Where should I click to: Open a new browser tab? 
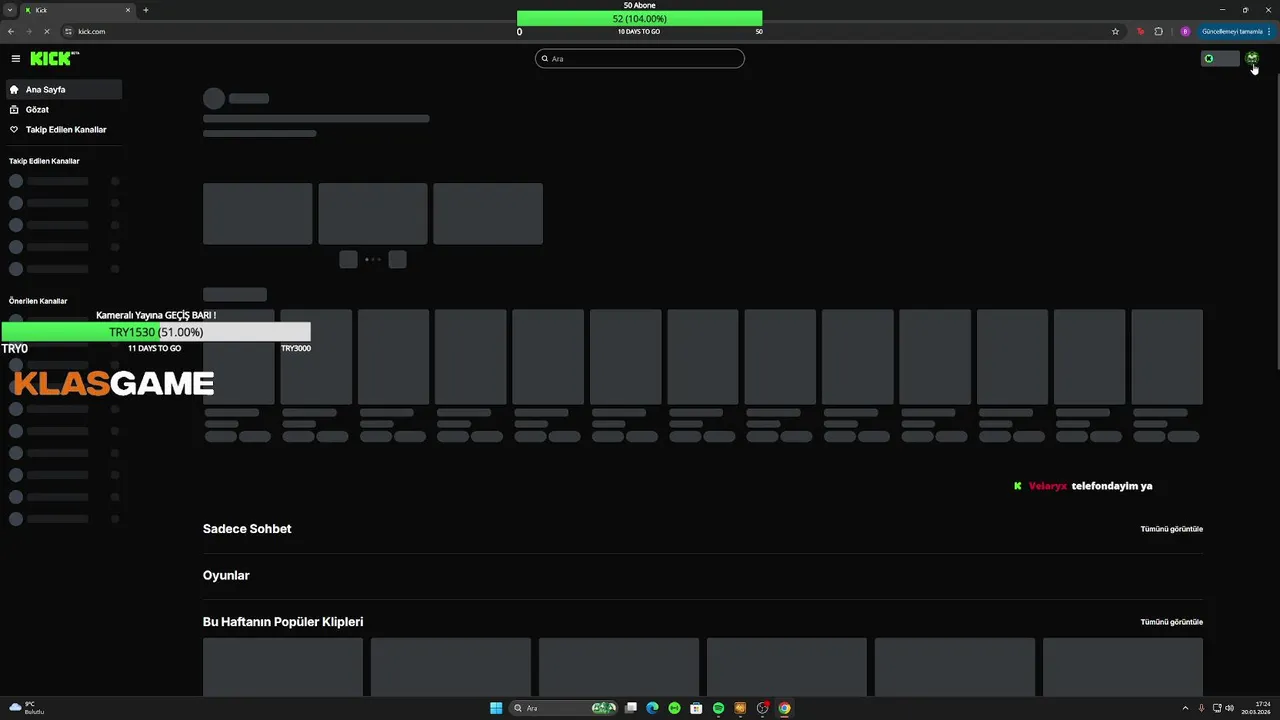(x=146, y=10)
